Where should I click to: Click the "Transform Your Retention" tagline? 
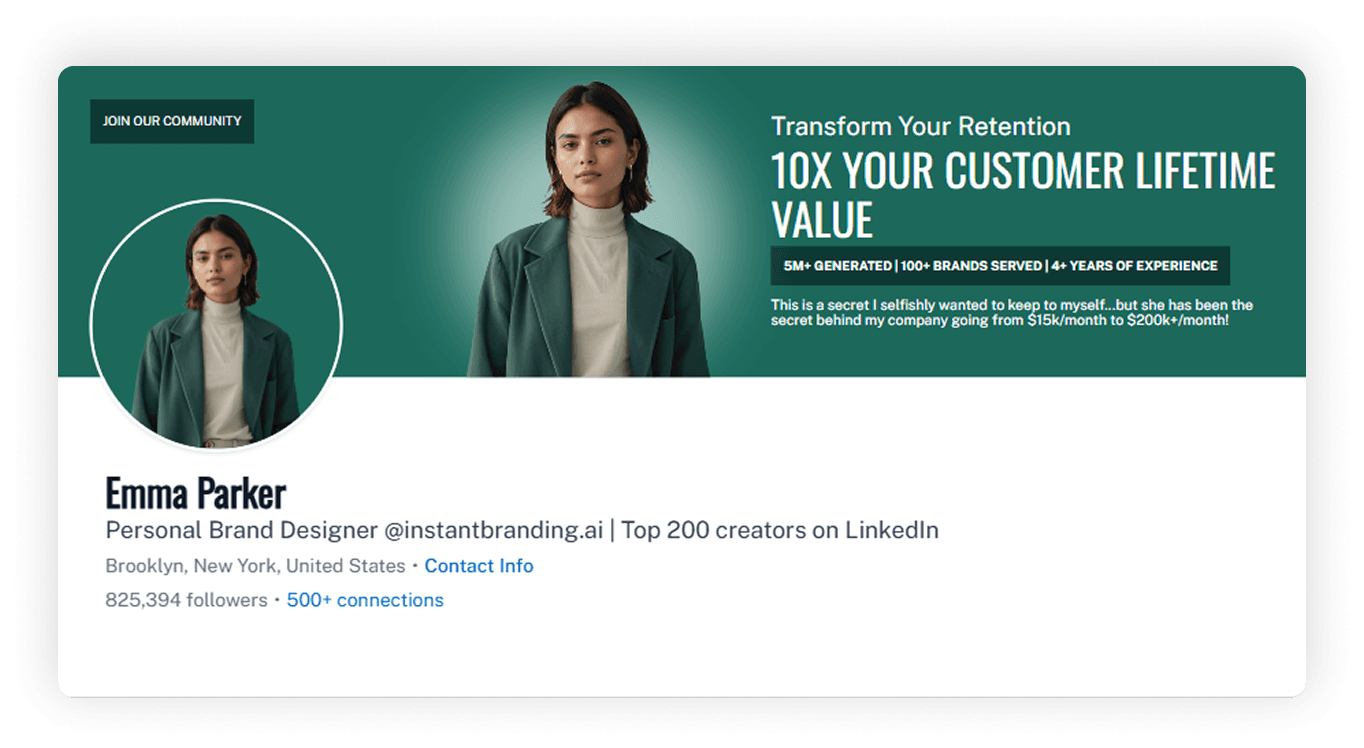(x=920, y=127)
